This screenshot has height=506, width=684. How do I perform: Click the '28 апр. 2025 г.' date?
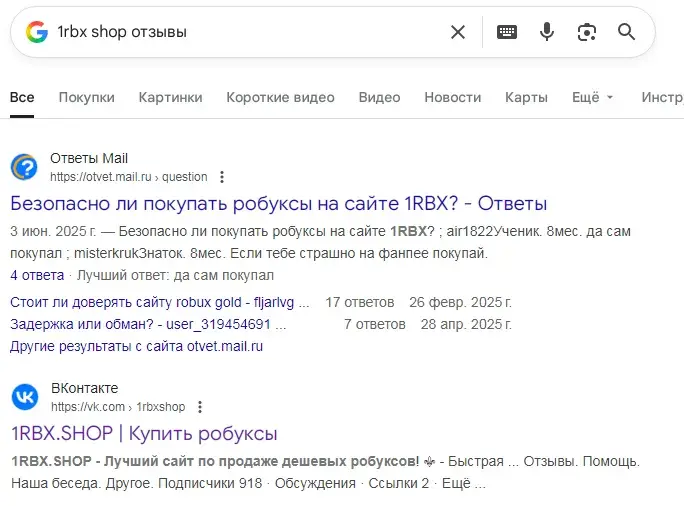click(x=466, y=325)
